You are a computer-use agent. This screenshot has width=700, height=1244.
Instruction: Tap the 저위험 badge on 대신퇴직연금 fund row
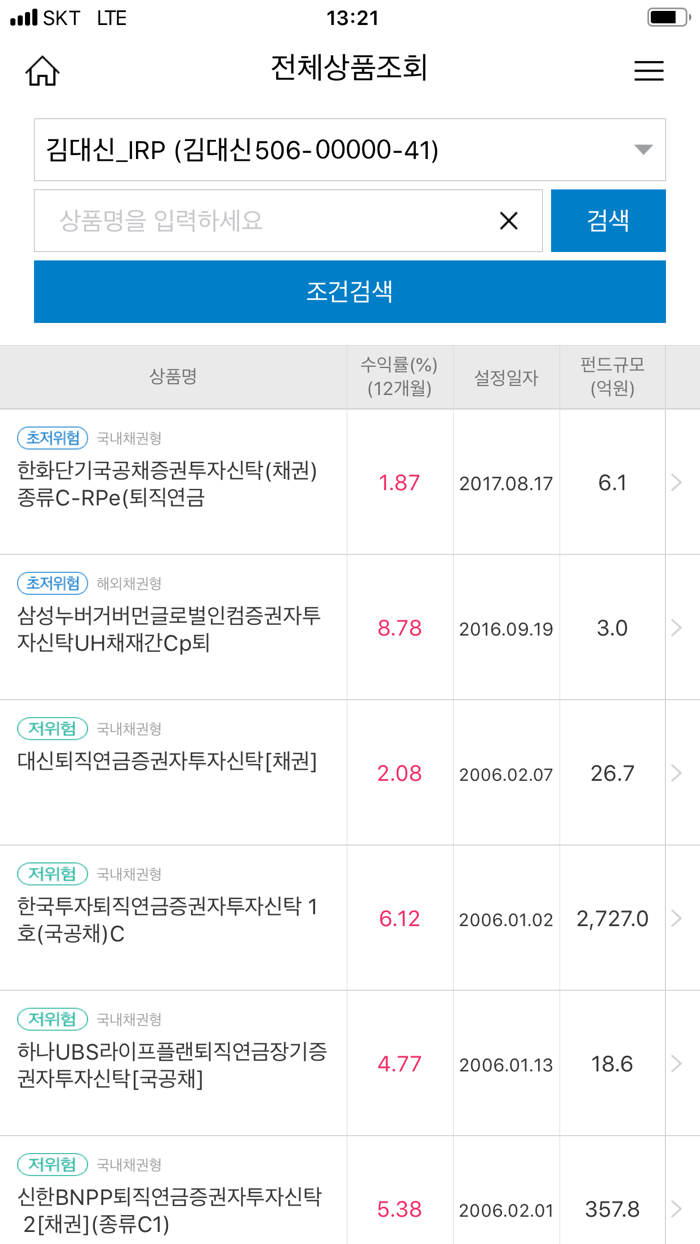pyautogui.click(x=46, y=728)
